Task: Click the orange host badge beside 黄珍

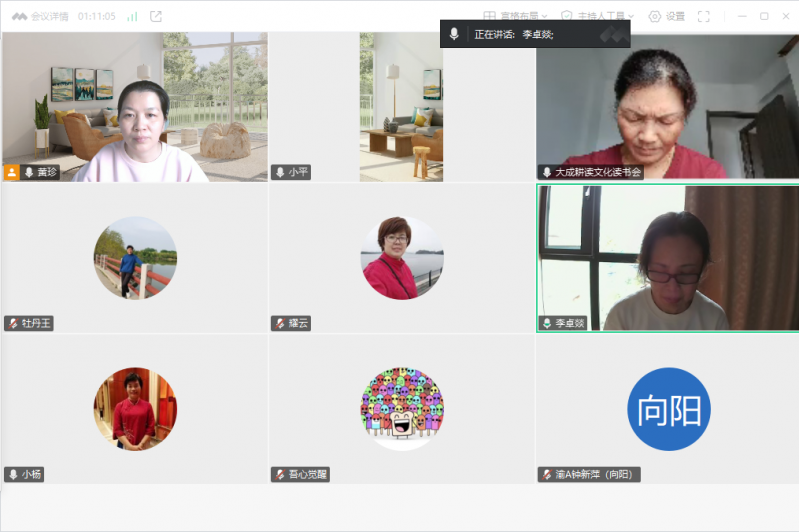Action: pos(12,172)
